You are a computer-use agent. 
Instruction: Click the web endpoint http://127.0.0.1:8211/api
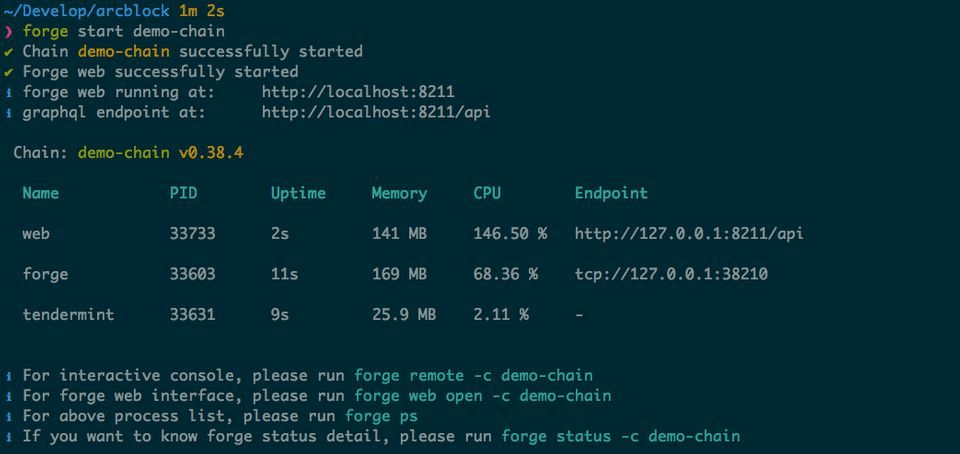click(689, 234)
